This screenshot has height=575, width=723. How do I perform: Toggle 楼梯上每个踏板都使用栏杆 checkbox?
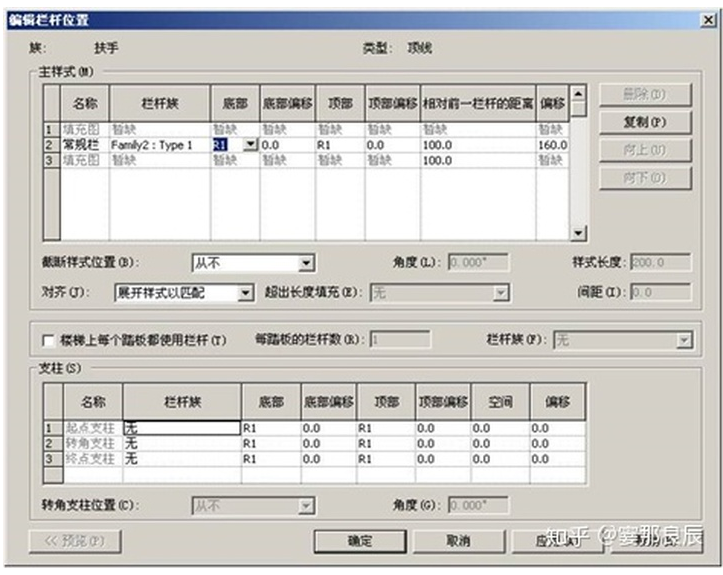[x=47, y=340]
